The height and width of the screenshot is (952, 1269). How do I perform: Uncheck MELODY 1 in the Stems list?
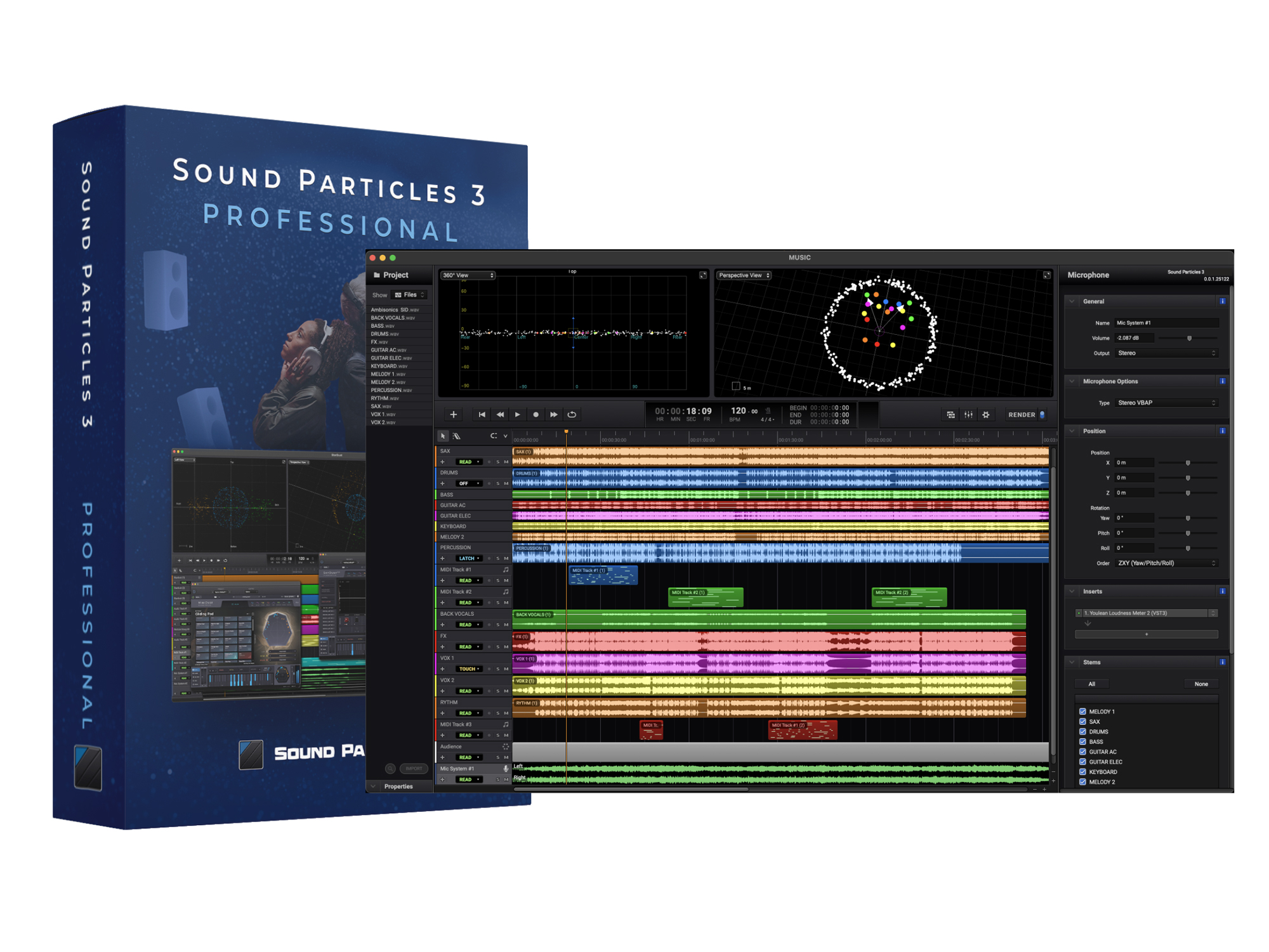[x=1084, y=711]
